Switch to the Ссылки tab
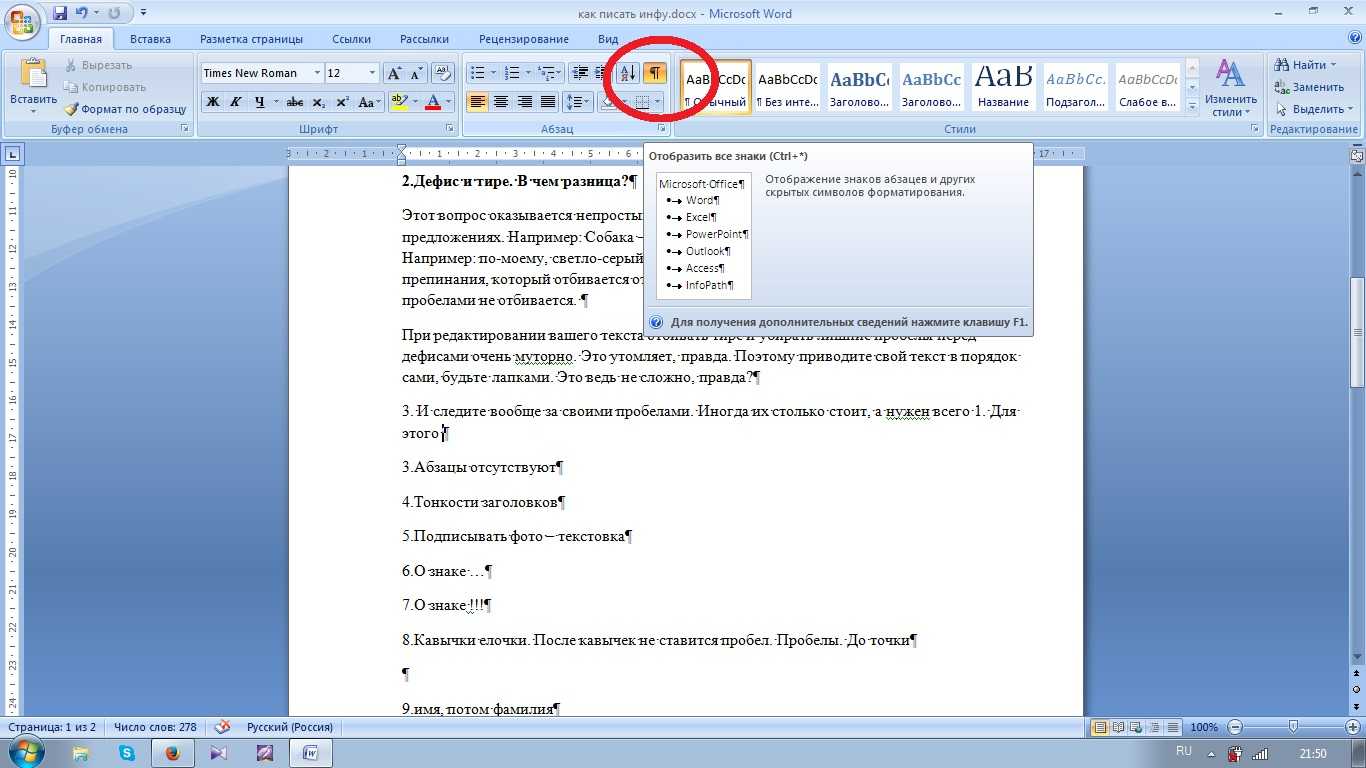 pos(351,39)
